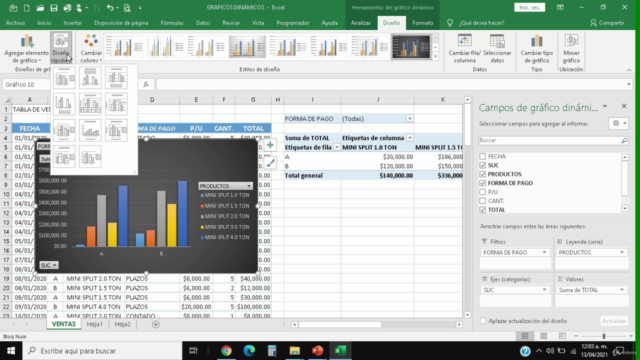
Task: Click the chart styles brush button
Action: click(270, 163)
